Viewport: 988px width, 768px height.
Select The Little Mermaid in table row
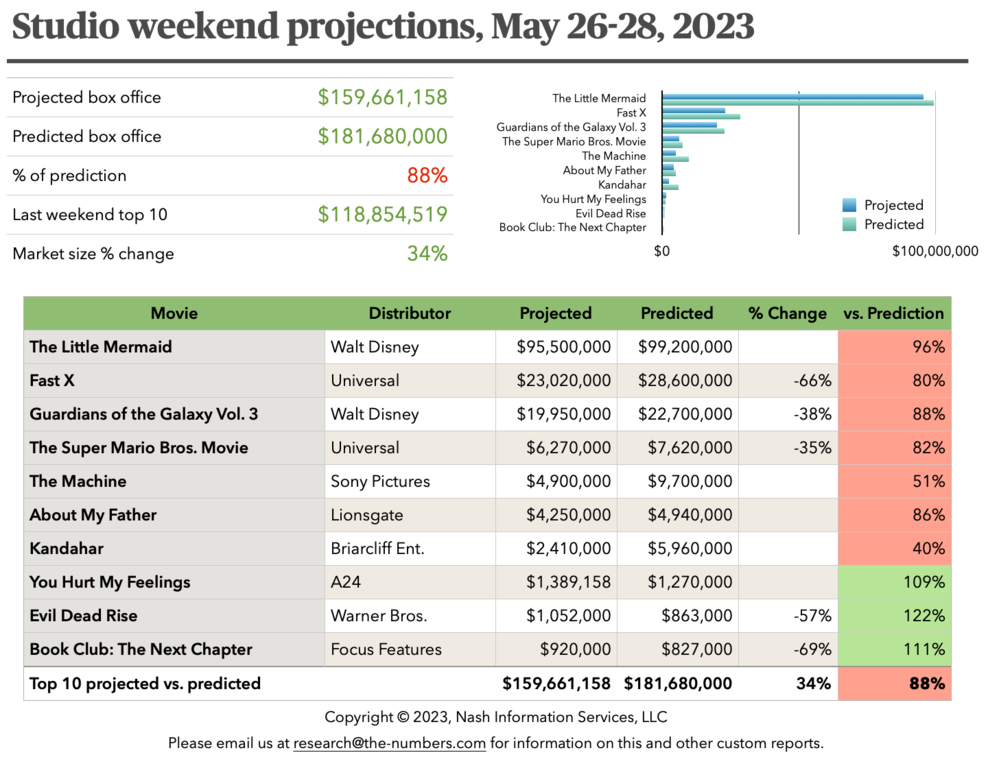[101, 347]
